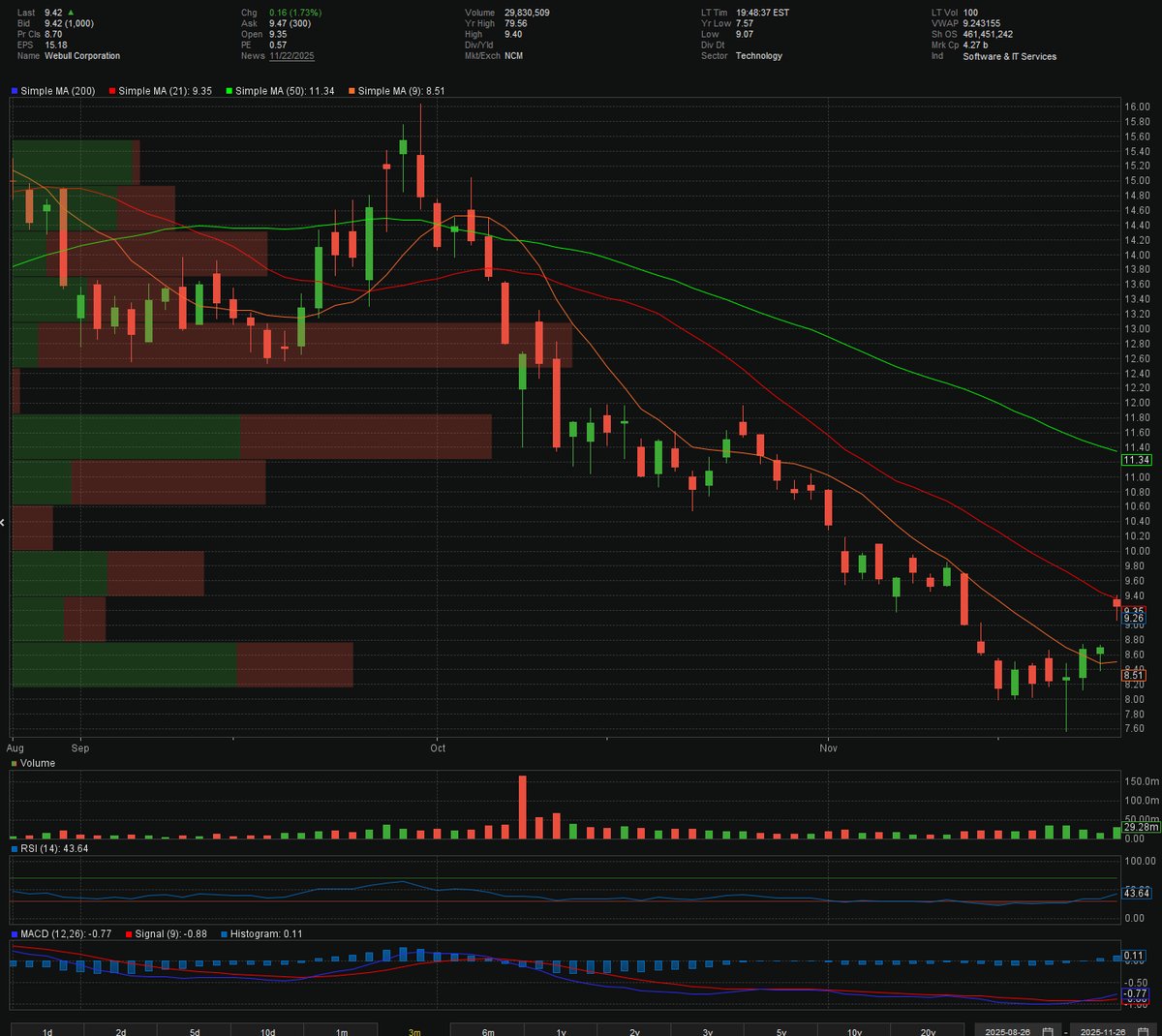Click the Volume indicator legend label

tap(38, 763)
